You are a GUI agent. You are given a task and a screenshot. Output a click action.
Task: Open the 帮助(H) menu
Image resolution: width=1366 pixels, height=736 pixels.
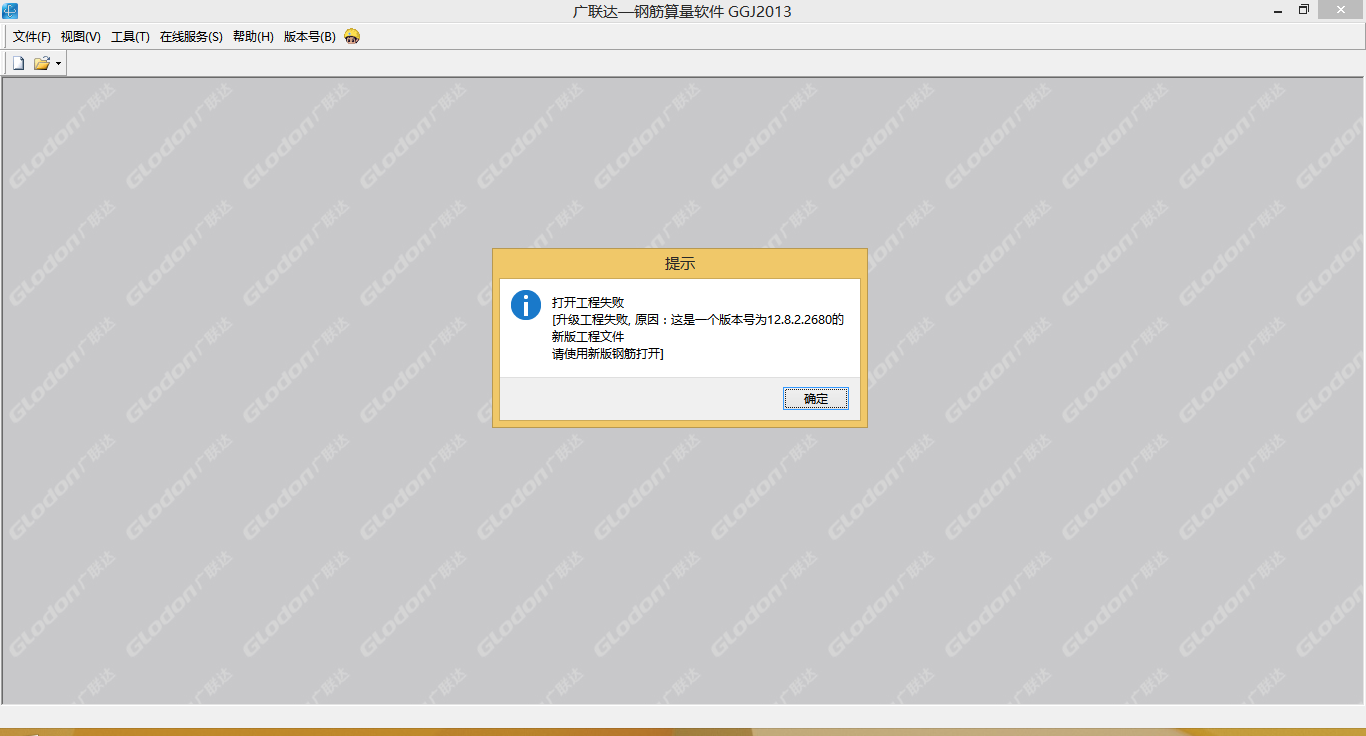(x=253, y=37)
